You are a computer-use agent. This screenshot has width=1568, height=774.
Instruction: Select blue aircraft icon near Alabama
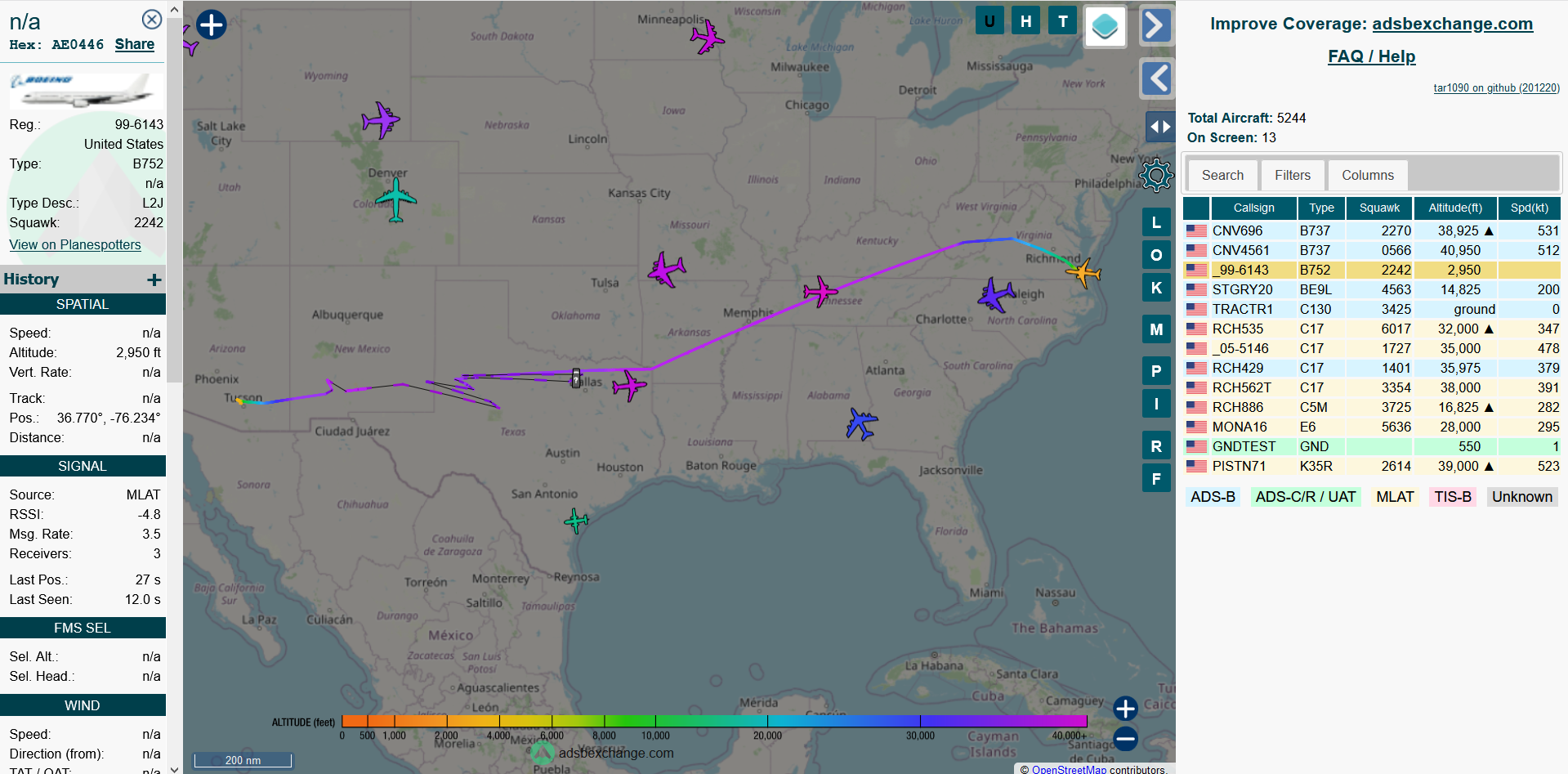[861, 424]
